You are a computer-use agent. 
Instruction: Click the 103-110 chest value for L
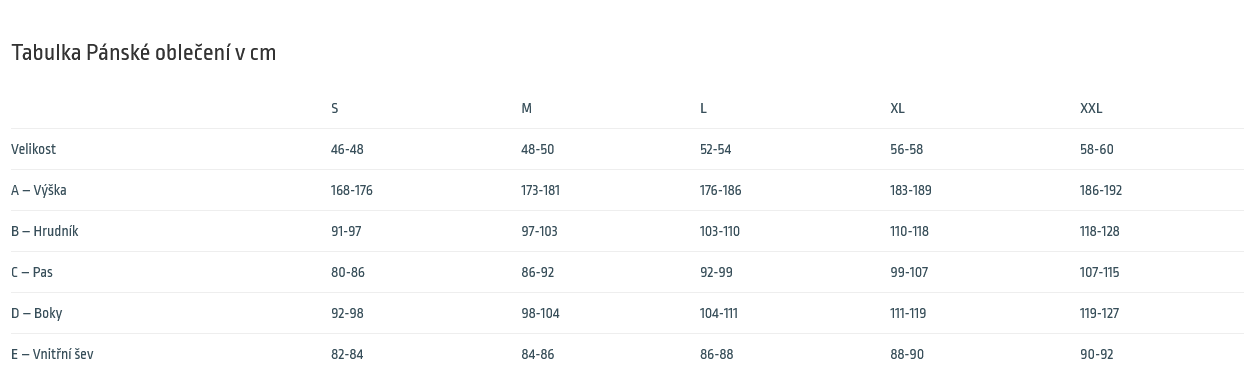point(720,231)
